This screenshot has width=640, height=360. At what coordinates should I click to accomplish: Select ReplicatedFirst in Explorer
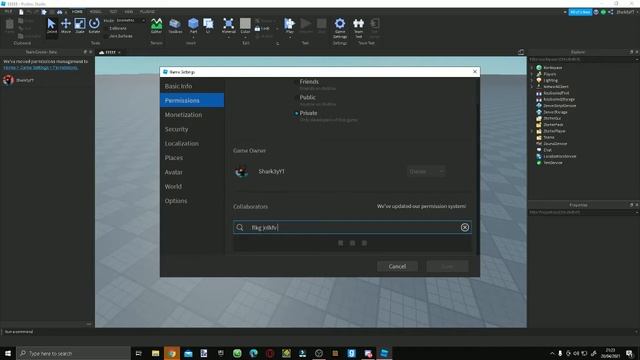[x=556, y=93]
